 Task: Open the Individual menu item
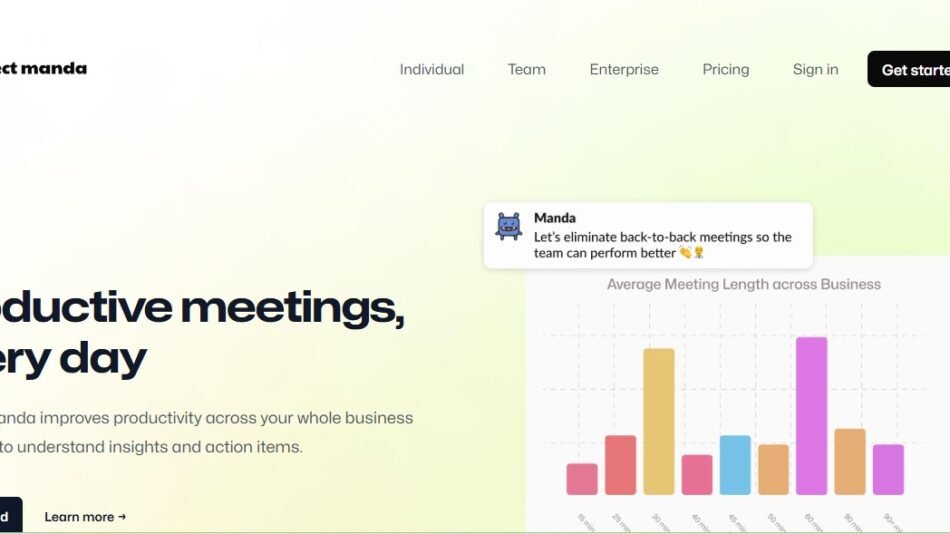click(431, 69)
